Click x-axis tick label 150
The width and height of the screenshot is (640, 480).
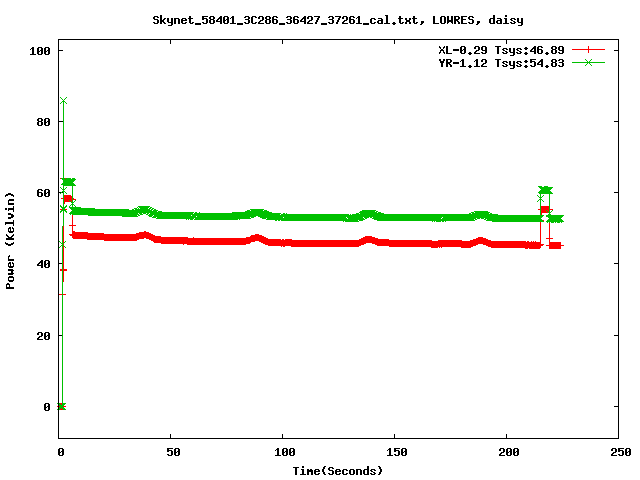397,452
